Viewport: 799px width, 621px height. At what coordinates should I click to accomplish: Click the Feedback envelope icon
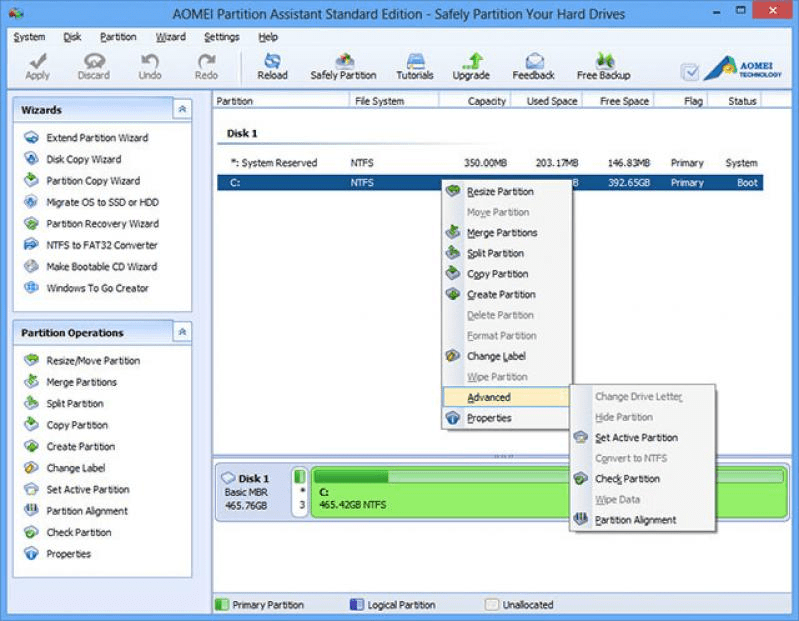tap(533, 62)
